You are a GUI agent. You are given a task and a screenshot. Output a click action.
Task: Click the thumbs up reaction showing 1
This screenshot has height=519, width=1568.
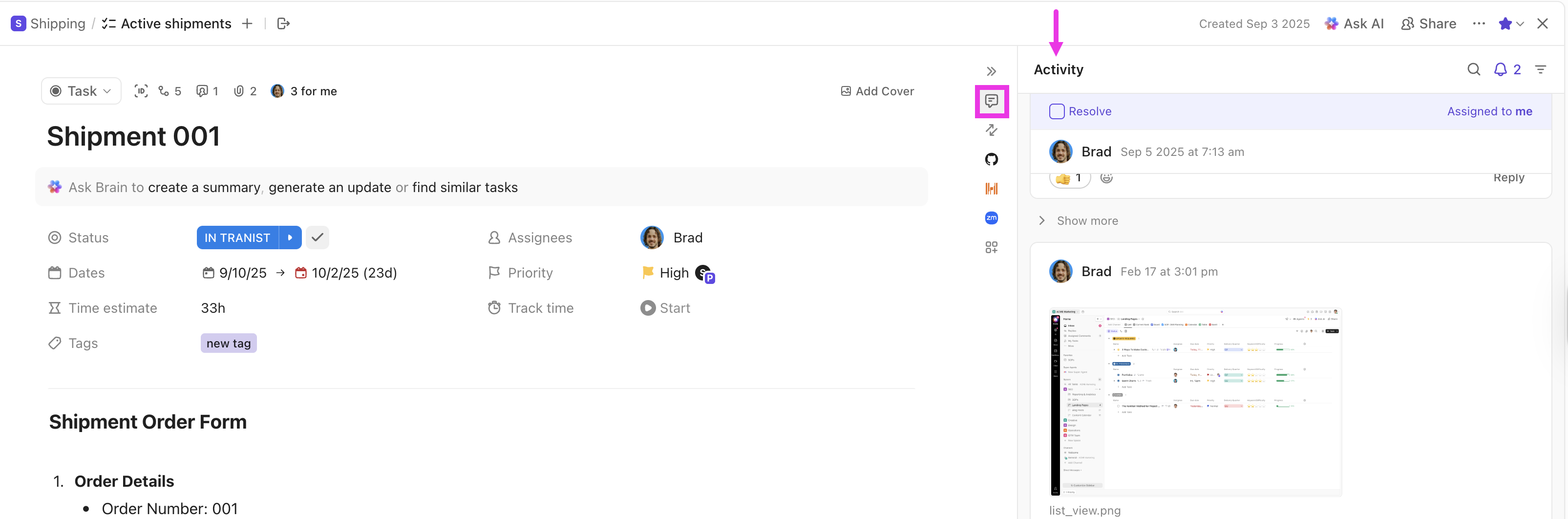point(1069,178)
